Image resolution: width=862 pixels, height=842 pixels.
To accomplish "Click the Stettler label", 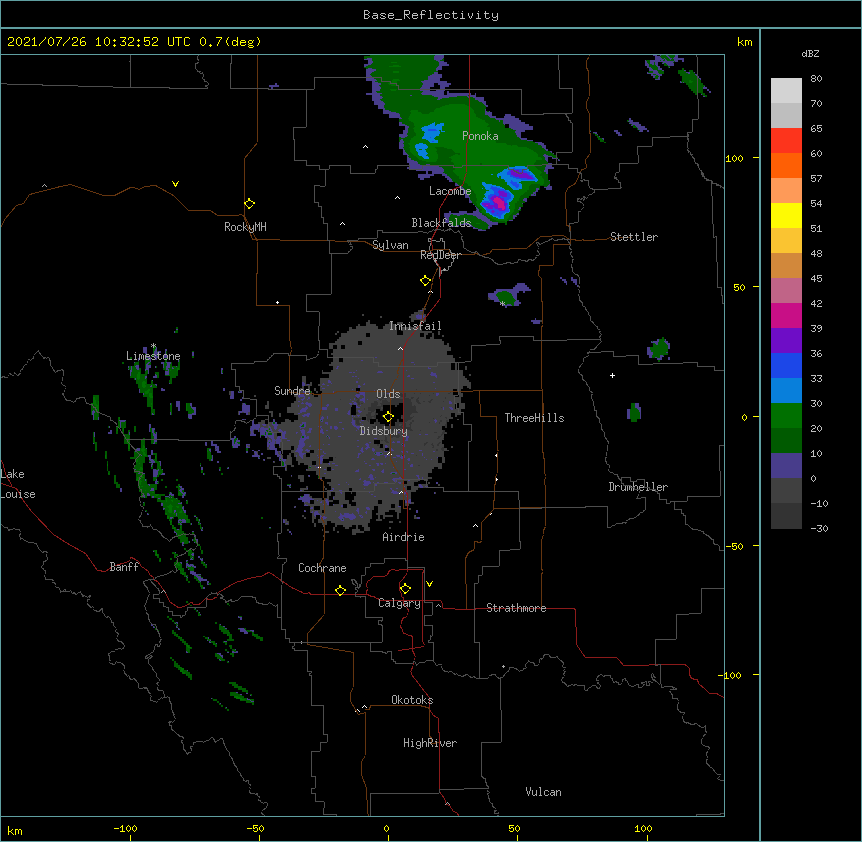I will coord(634,237).
